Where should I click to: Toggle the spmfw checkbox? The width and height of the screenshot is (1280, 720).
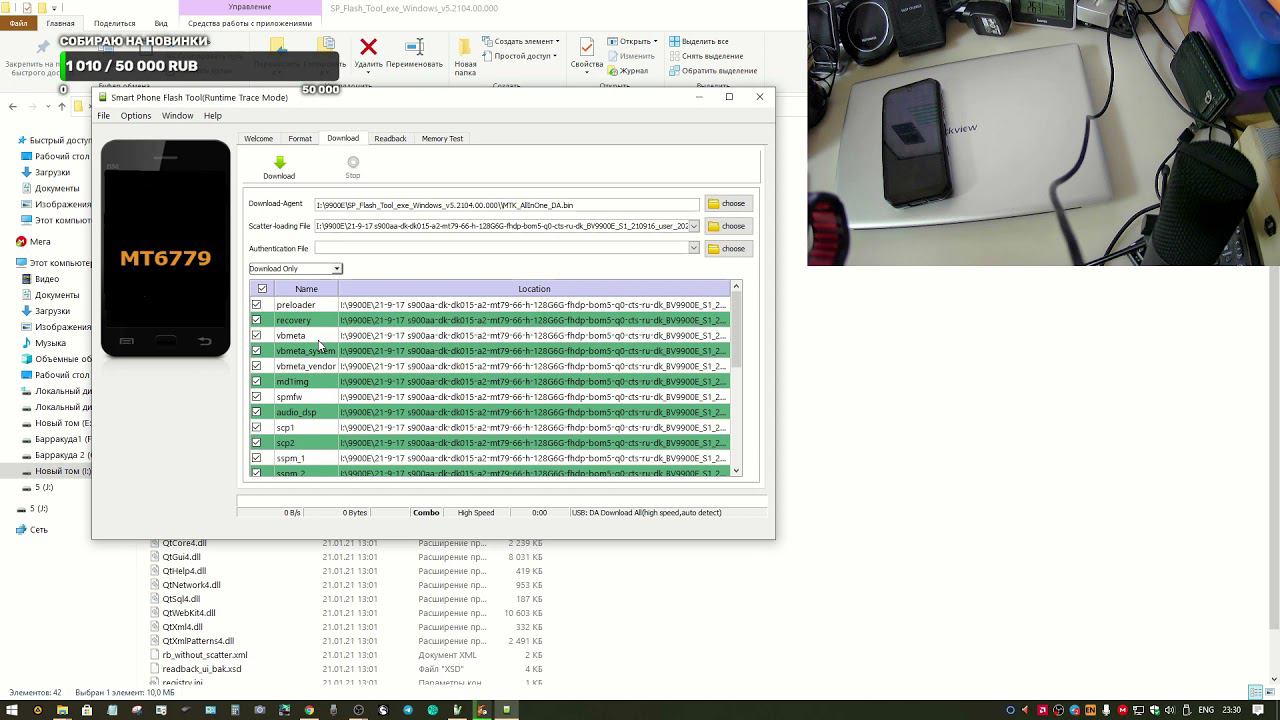pos(257,397)
